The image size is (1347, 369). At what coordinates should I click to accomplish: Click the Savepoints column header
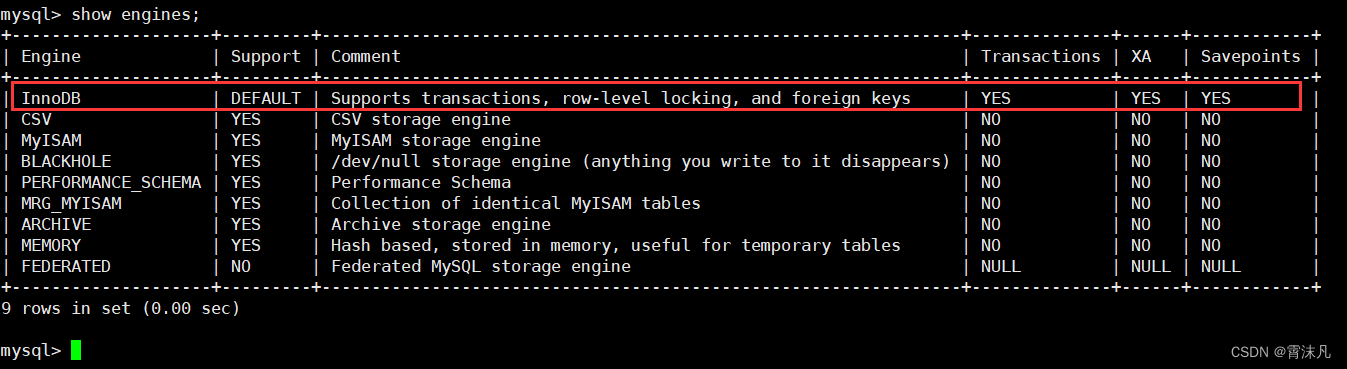pos(1250,56)
